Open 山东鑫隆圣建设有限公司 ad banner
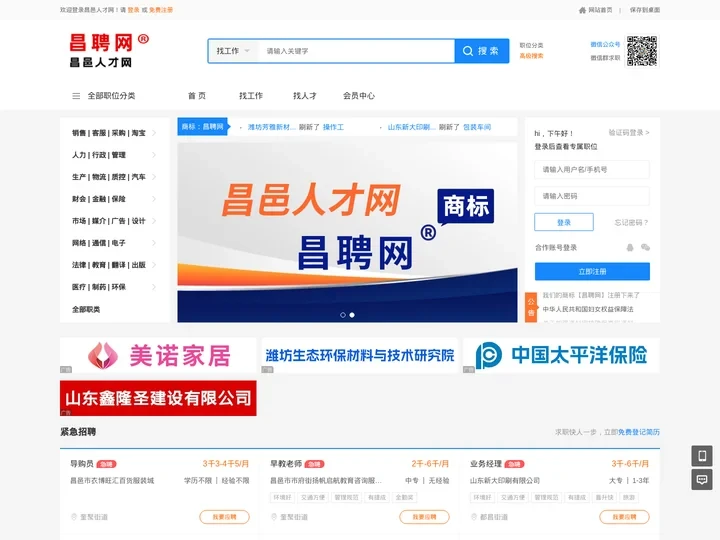 pyautogui.click(x=158, y=398)
